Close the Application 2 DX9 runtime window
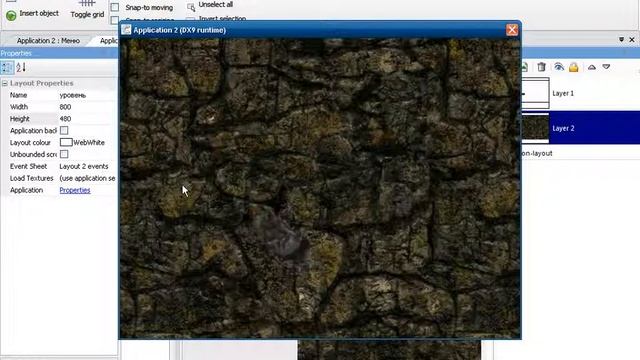The height and width of the screenshot is (360, 640). [512, 30]
